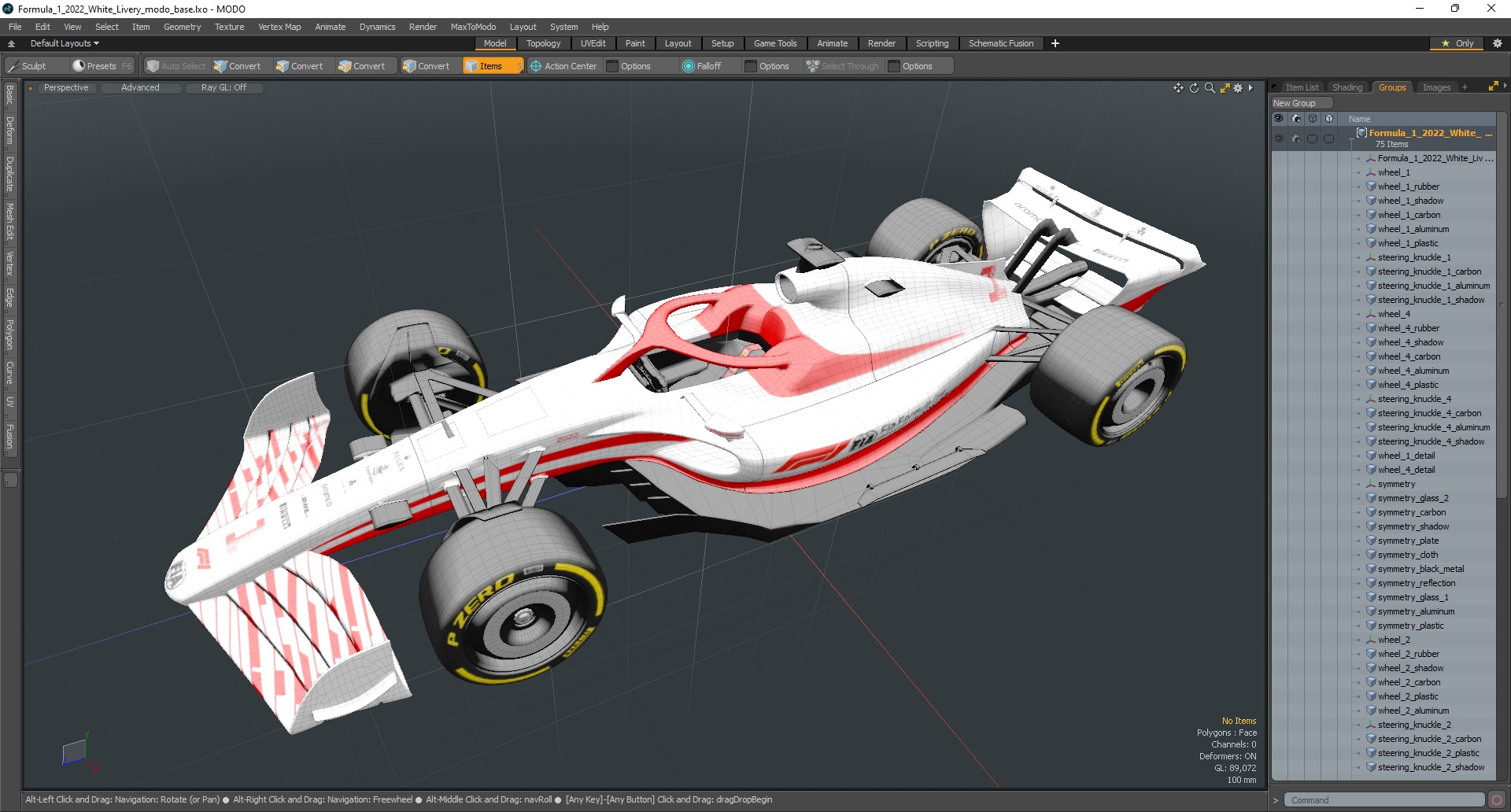Click into the Command input field

pyautogui.click(x=1384, y=800)
